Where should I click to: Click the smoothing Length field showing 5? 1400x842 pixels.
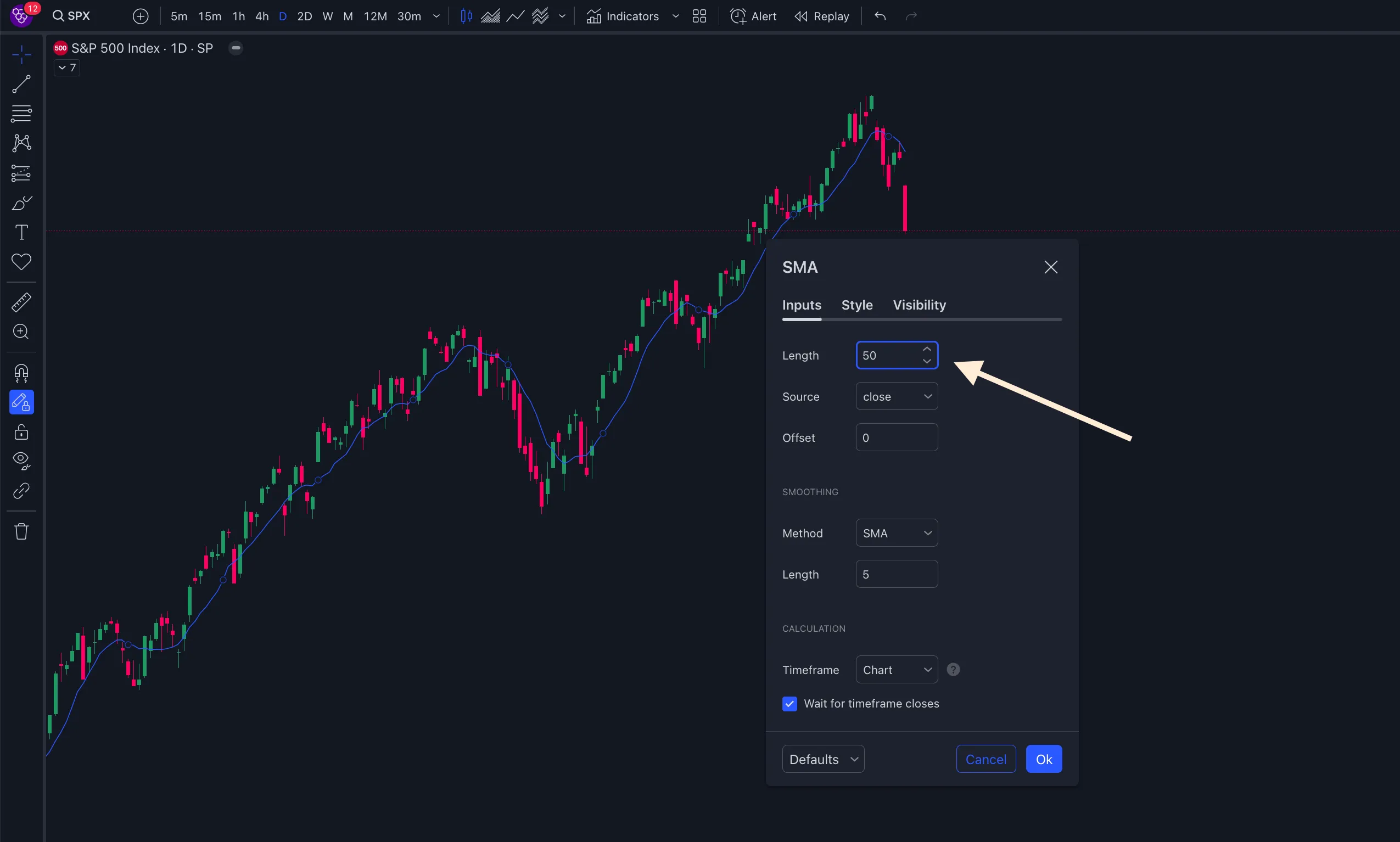[x=897, y=574]
